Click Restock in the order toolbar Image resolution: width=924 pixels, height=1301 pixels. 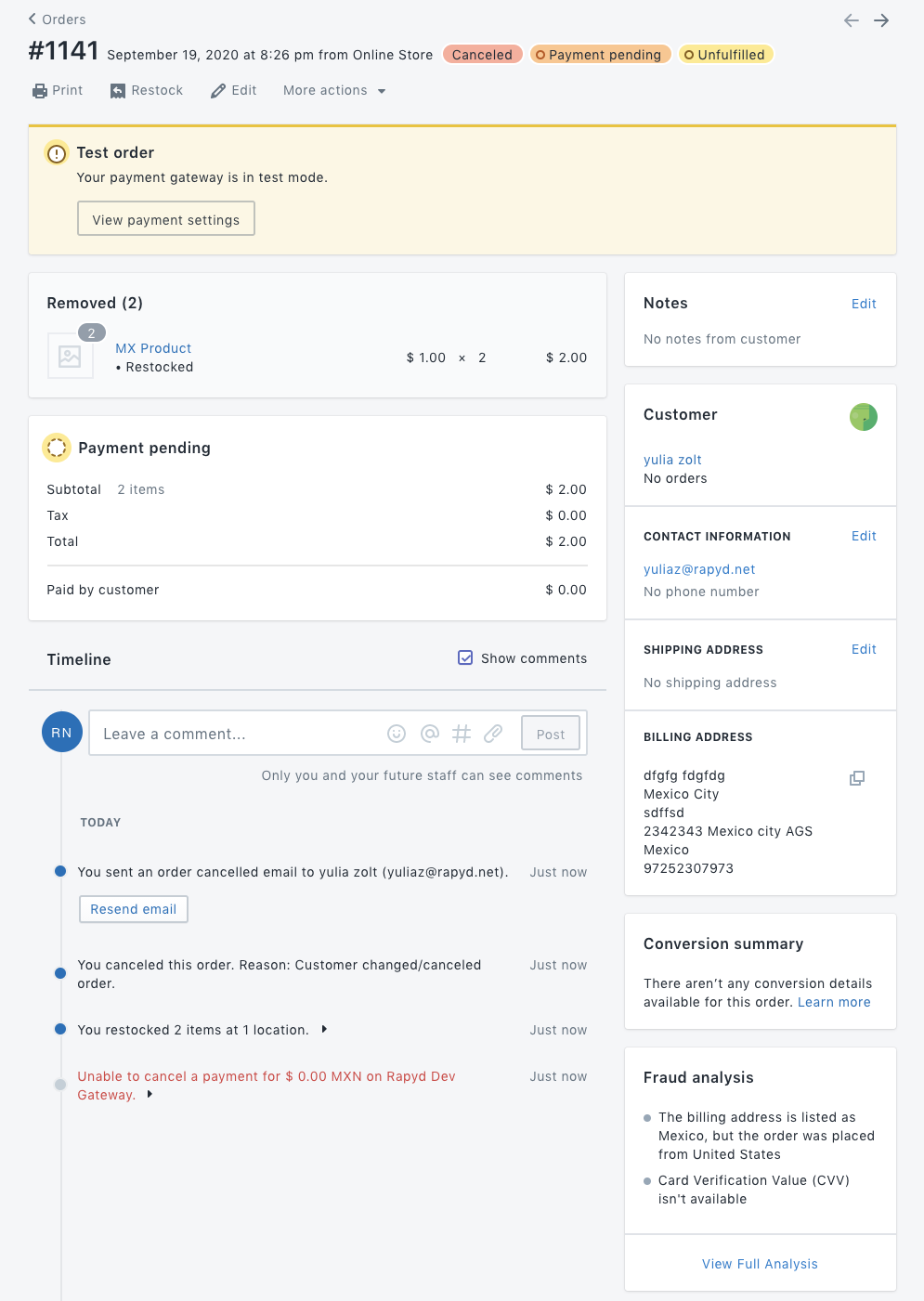(147, 90)
